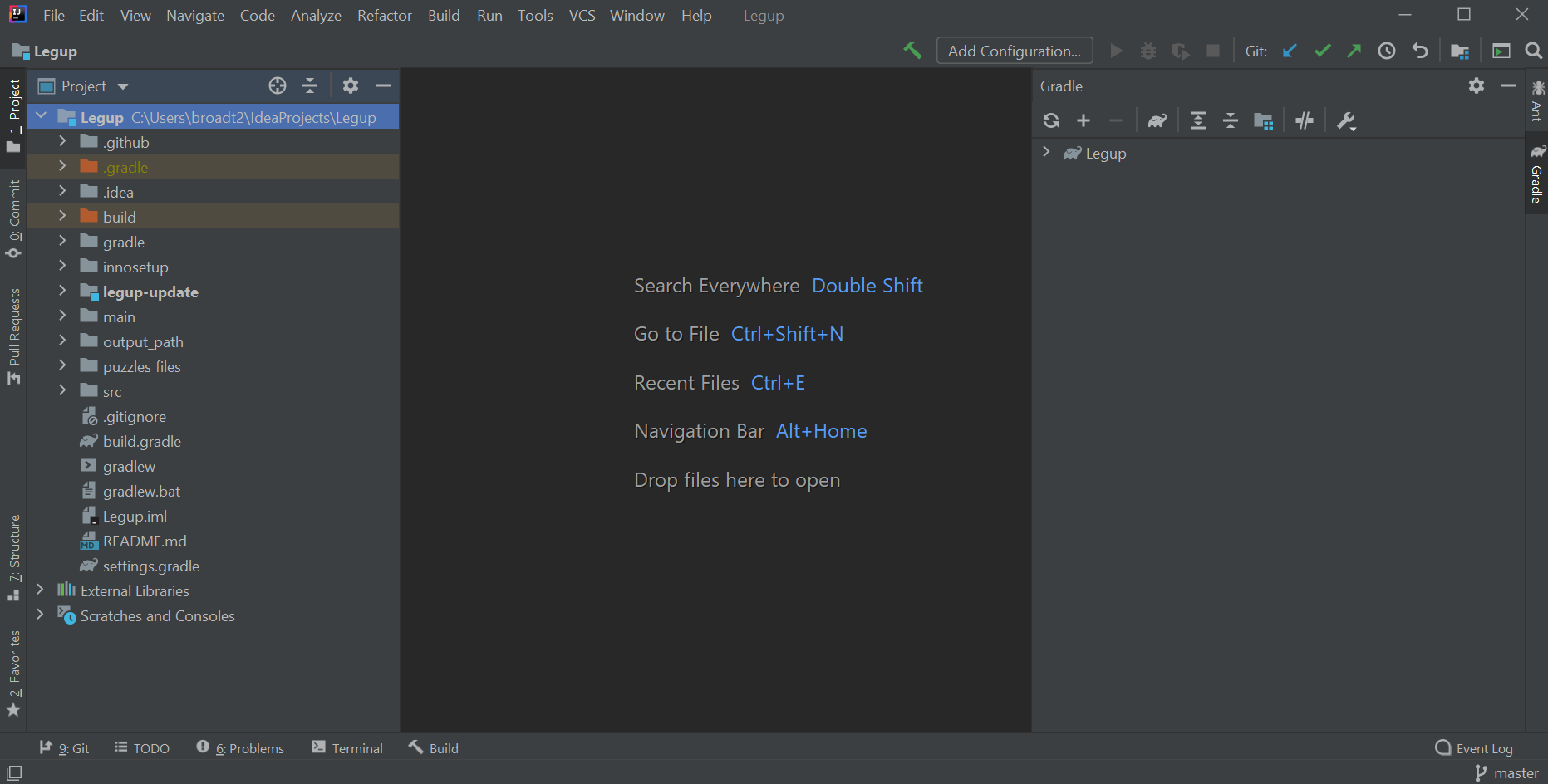Click the Run triangle icon in toolbar
1548x784 pixels.
point(1117,51)
